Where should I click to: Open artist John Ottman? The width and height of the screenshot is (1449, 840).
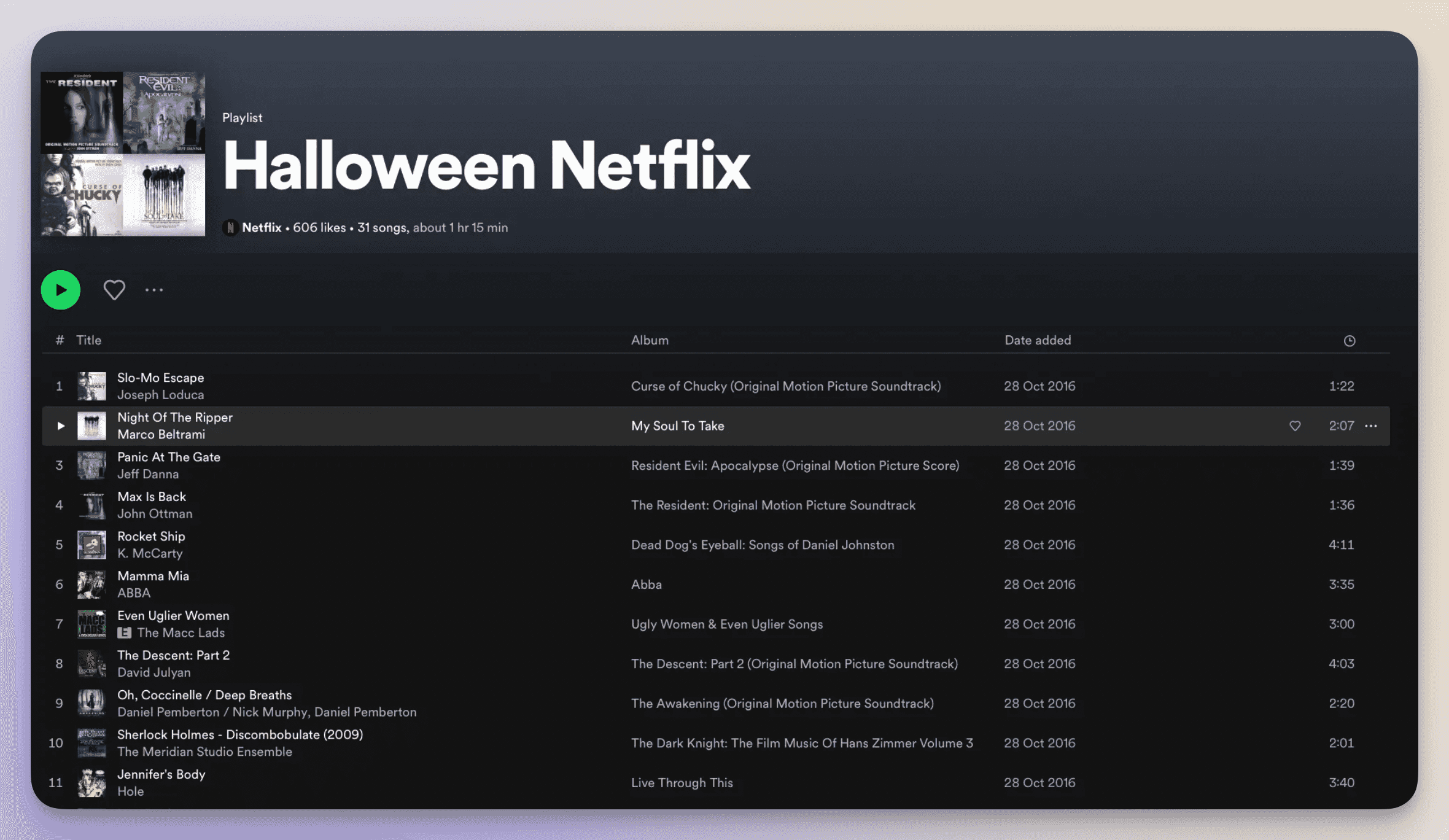155,513
